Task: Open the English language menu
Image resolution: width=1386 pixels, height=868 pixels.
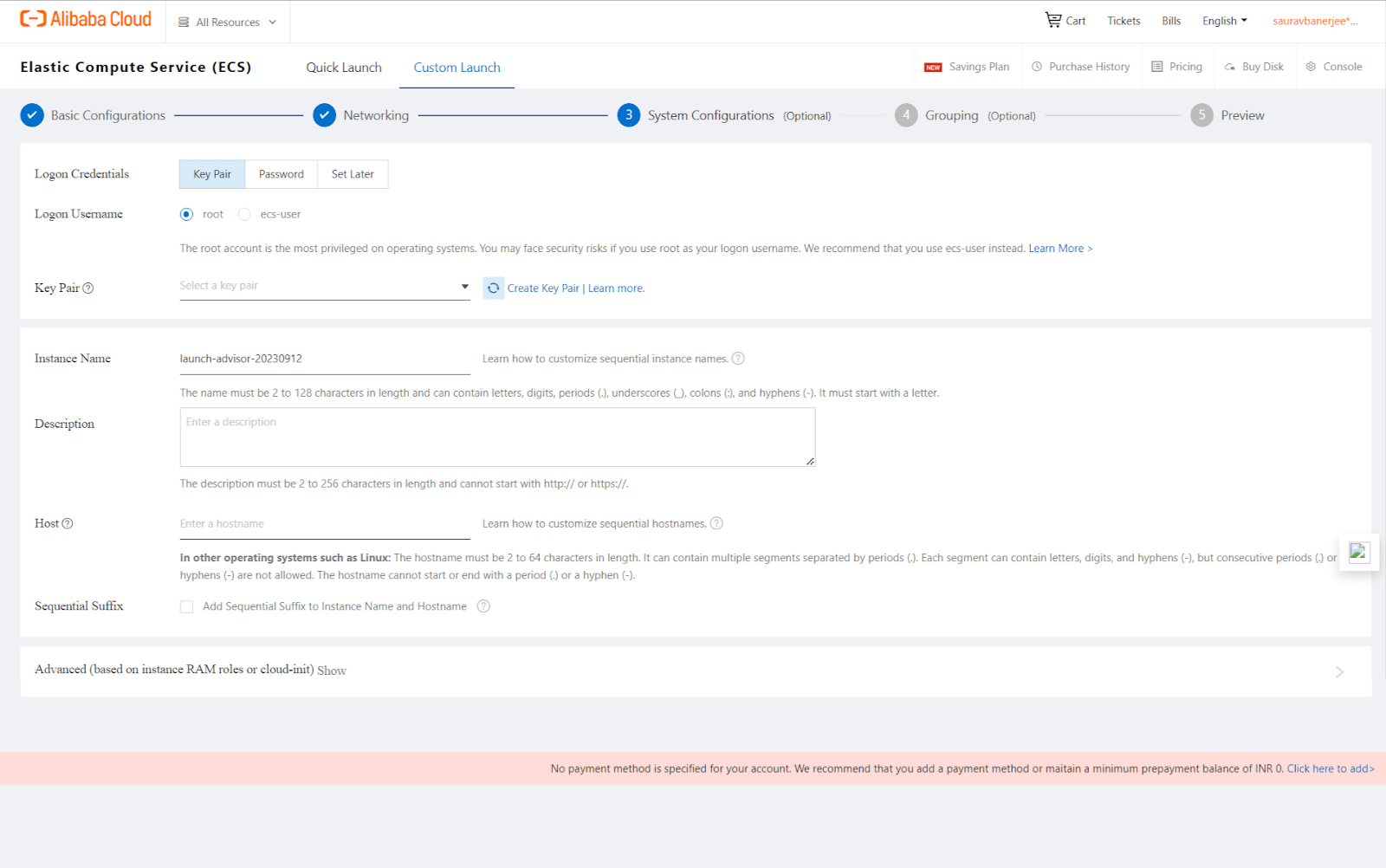Action: point(1223,20)
